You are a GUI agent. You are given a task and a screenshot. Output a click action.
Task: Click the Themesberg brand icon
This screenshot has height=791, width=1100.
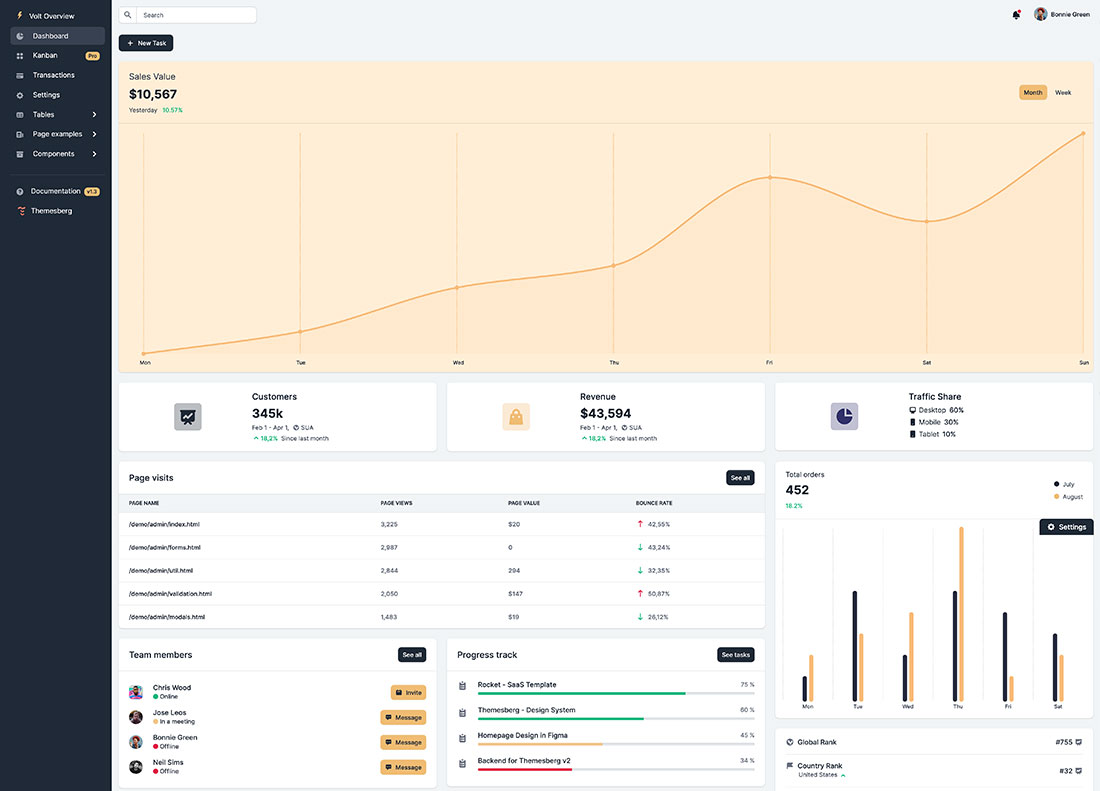pos(19,210)
